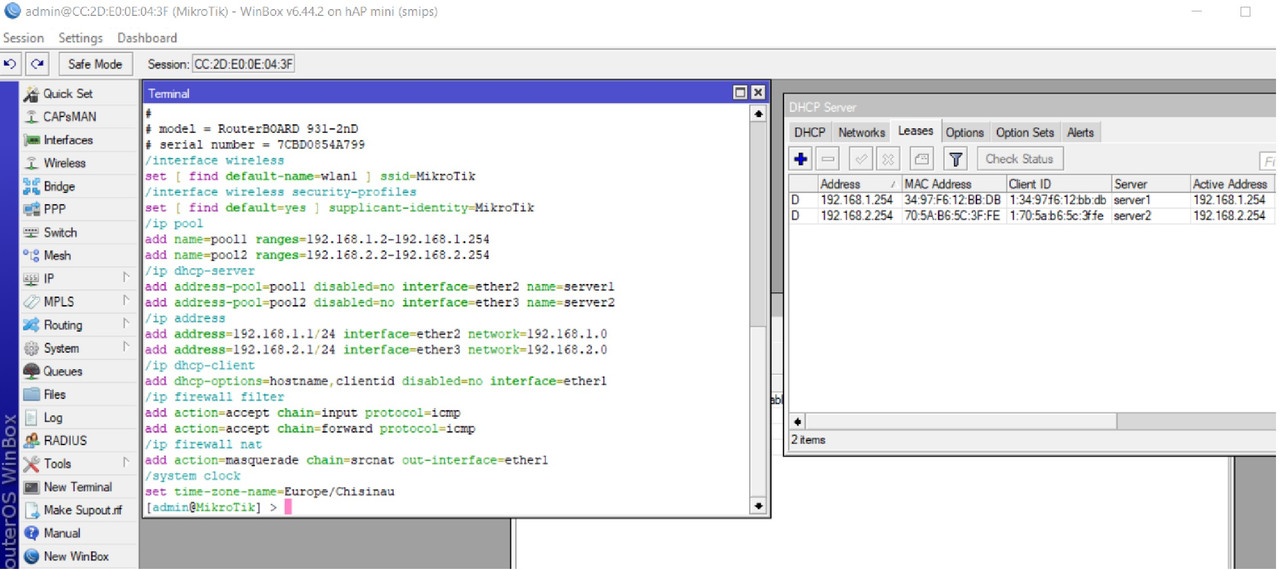Open Quick Set in sidebar
The height and width of the screenshot is (570, 1280).
[x=68, y=93]
